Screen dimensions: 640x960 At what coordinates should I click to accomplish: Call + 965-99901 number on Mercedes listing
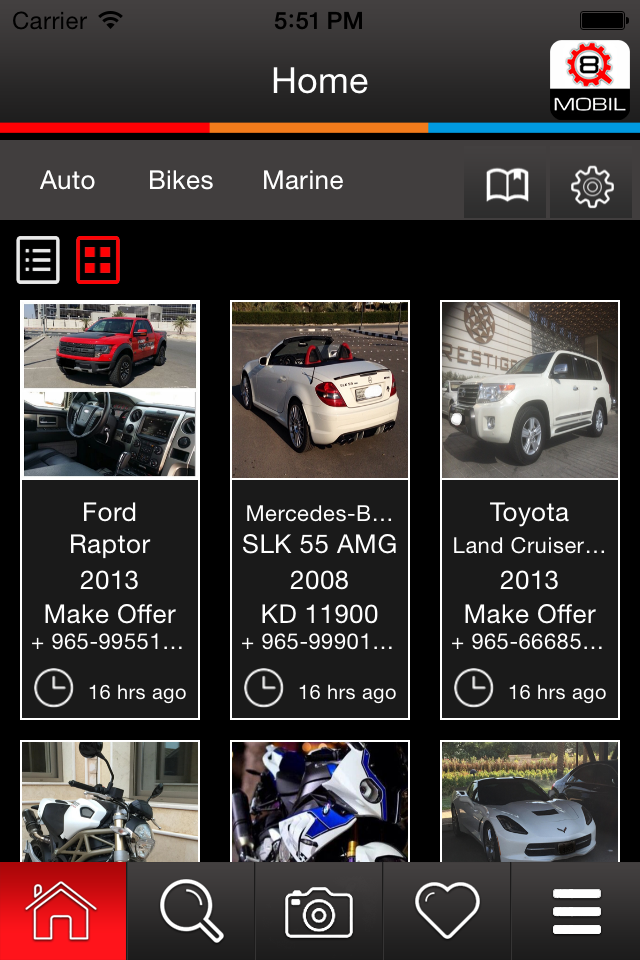[318, 642]
